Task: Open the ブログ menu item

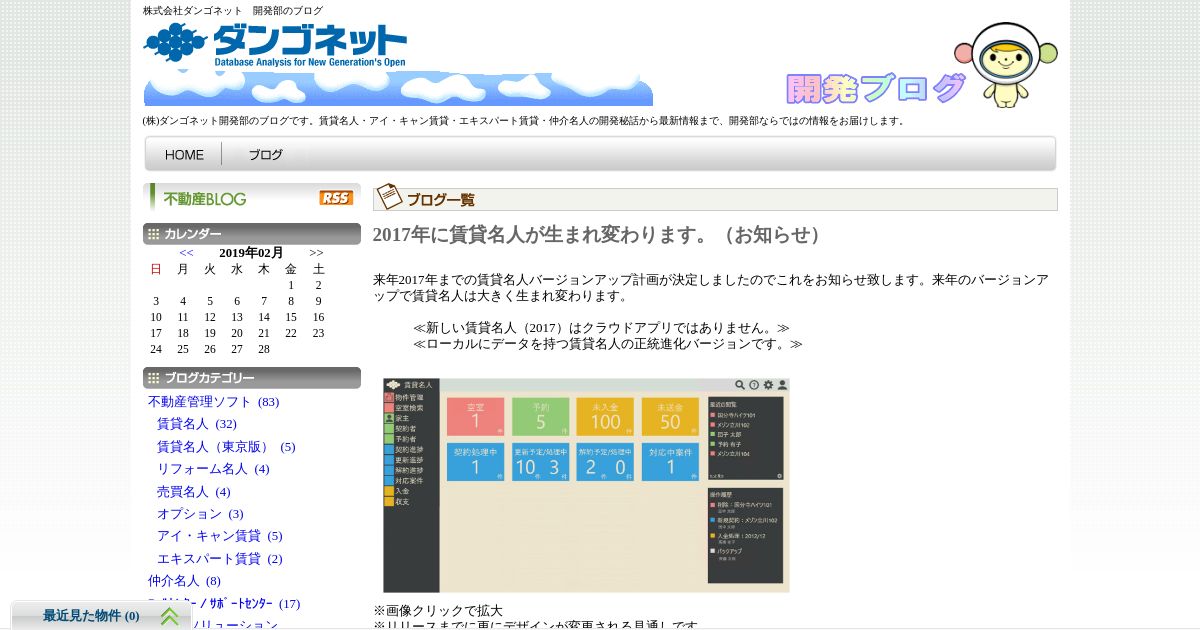Action: click(x=265, y=155)
